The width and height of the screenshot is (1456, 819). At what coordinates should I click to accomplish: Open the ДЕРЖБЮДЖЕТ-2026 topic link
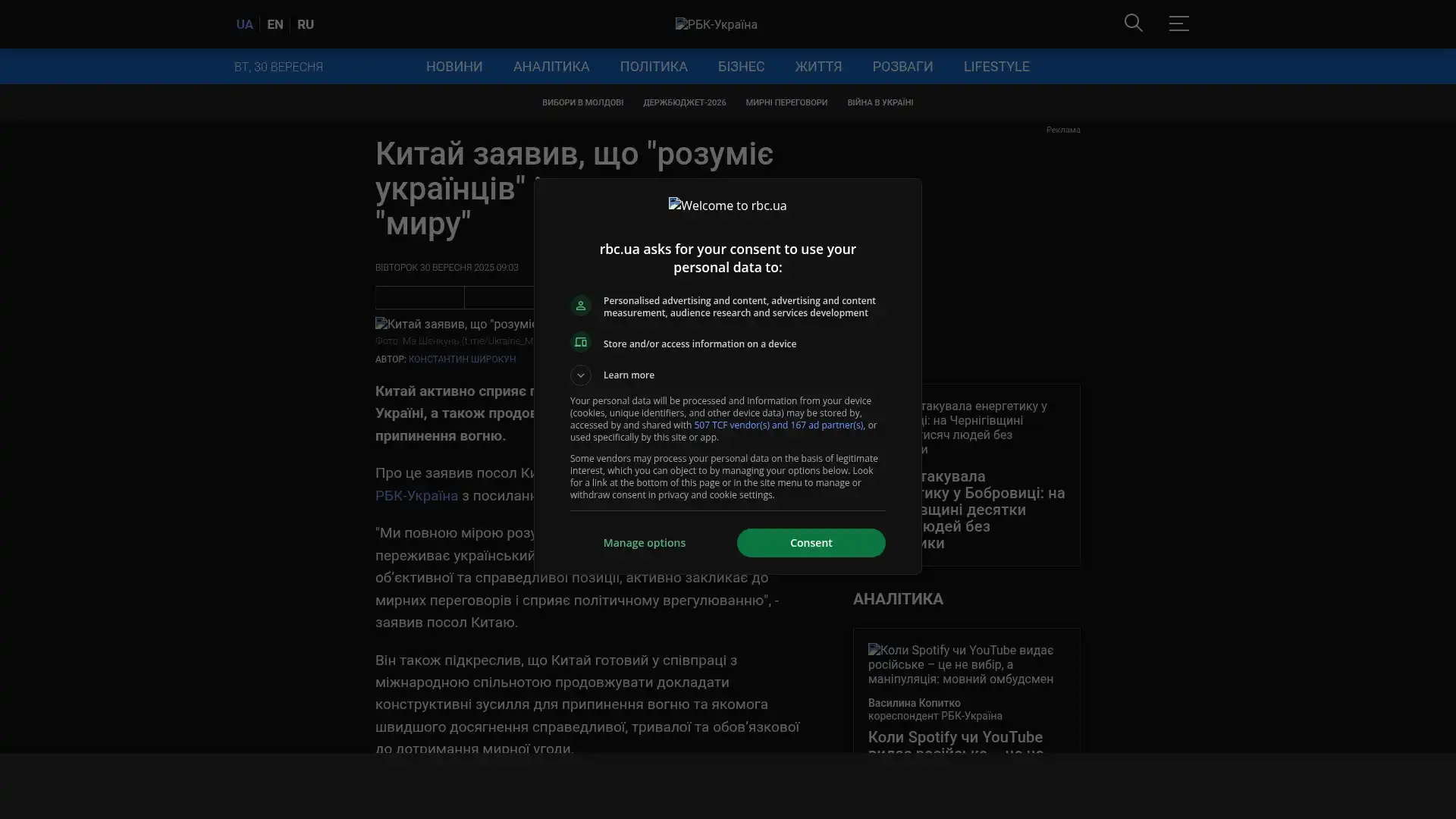tap(684, 102)
